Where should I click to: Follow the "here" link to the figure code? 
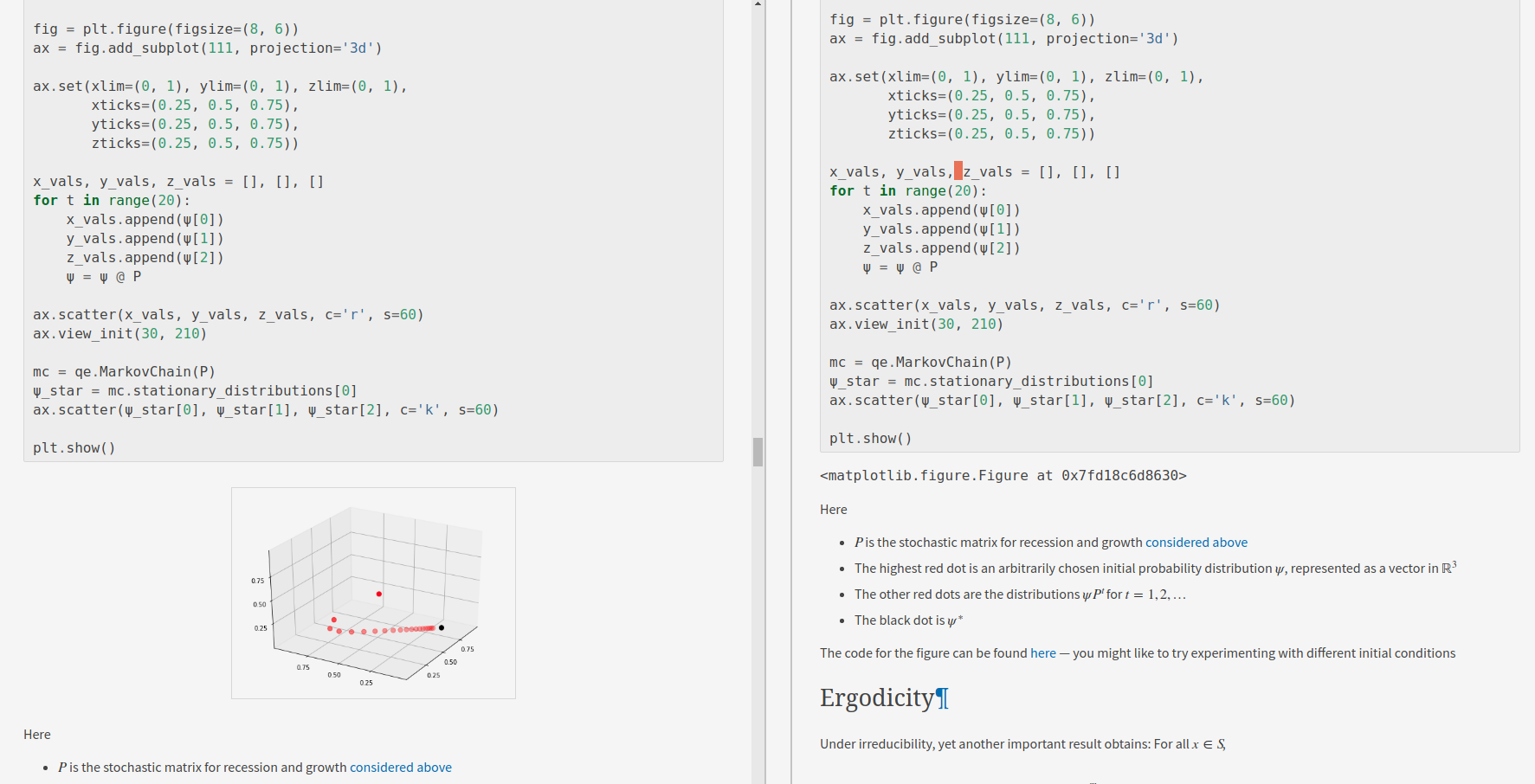pyautogui.click(x=1043, y=653)
